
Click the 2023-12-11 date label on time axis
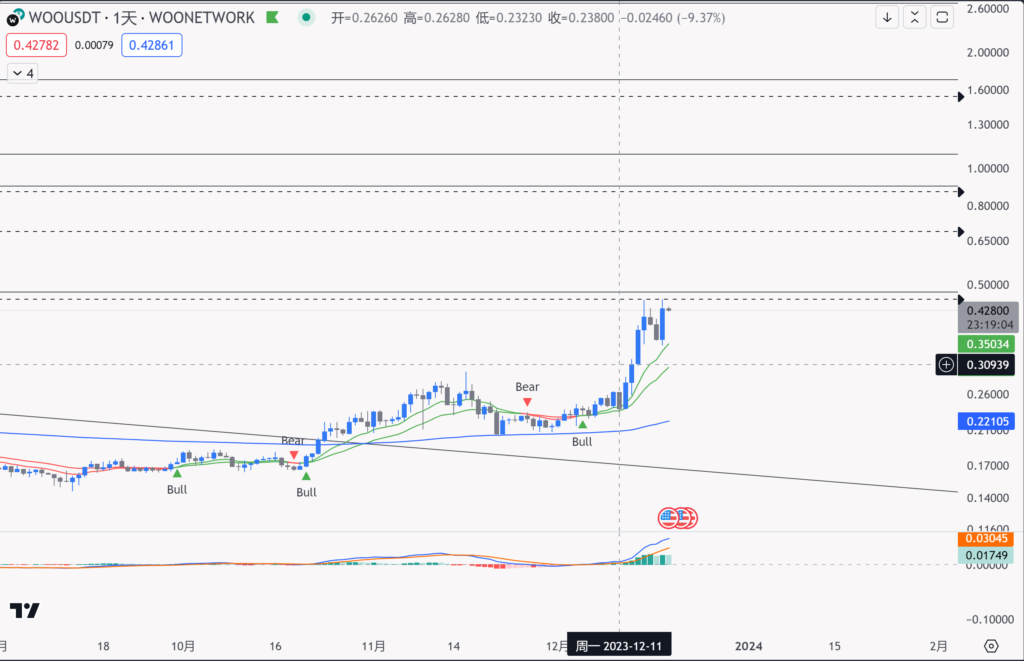click(619, 645)
